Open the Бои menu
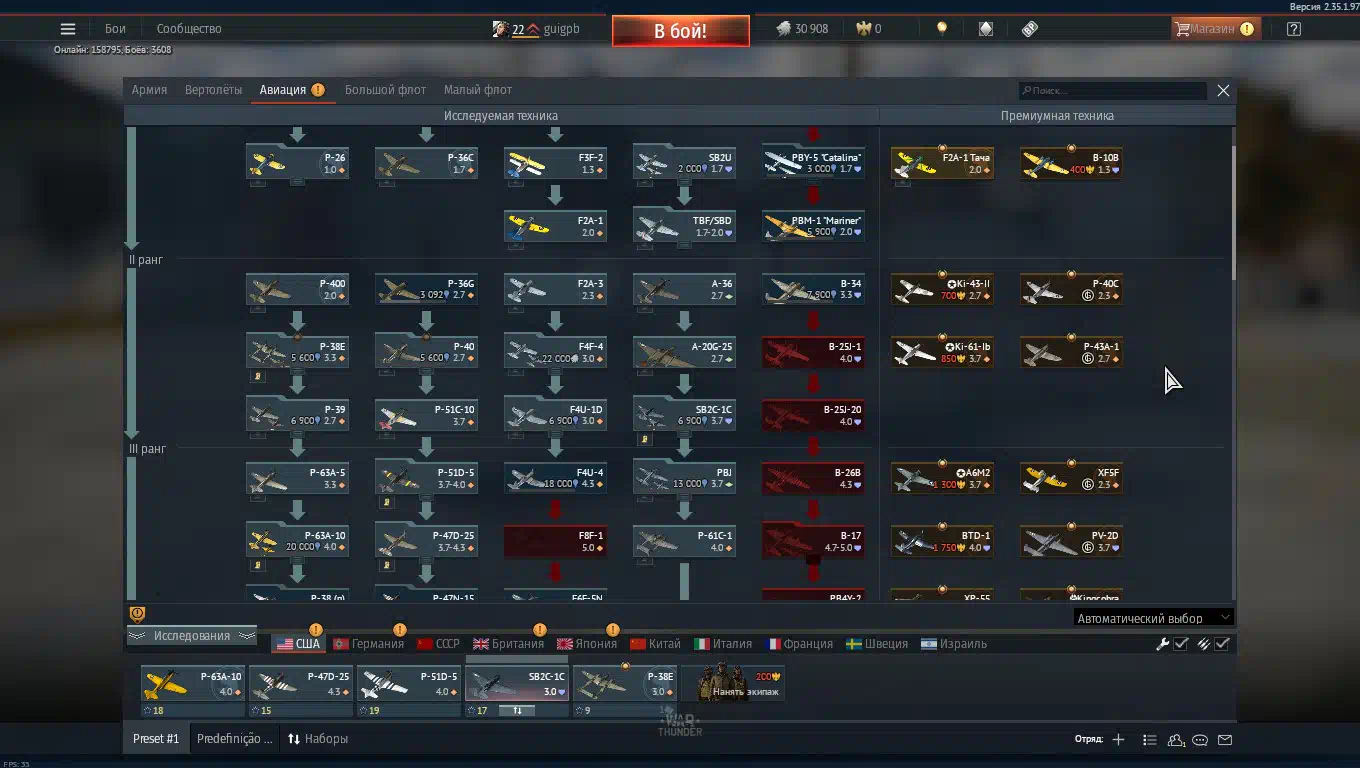Viewport: 1360px width, 768px height. click(115, 29)
